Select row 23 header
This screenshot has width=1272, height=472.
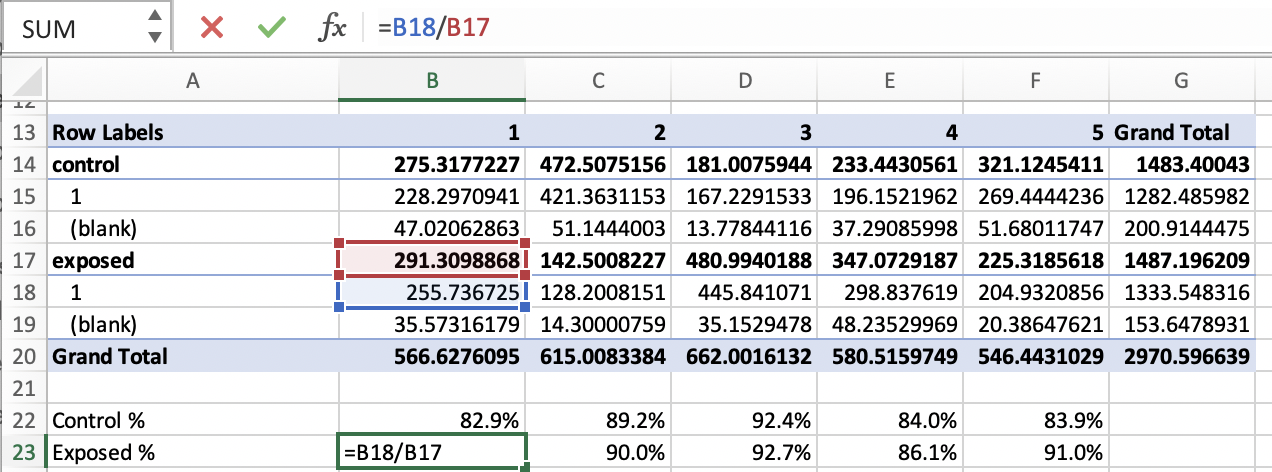click(x=24, y=452)
